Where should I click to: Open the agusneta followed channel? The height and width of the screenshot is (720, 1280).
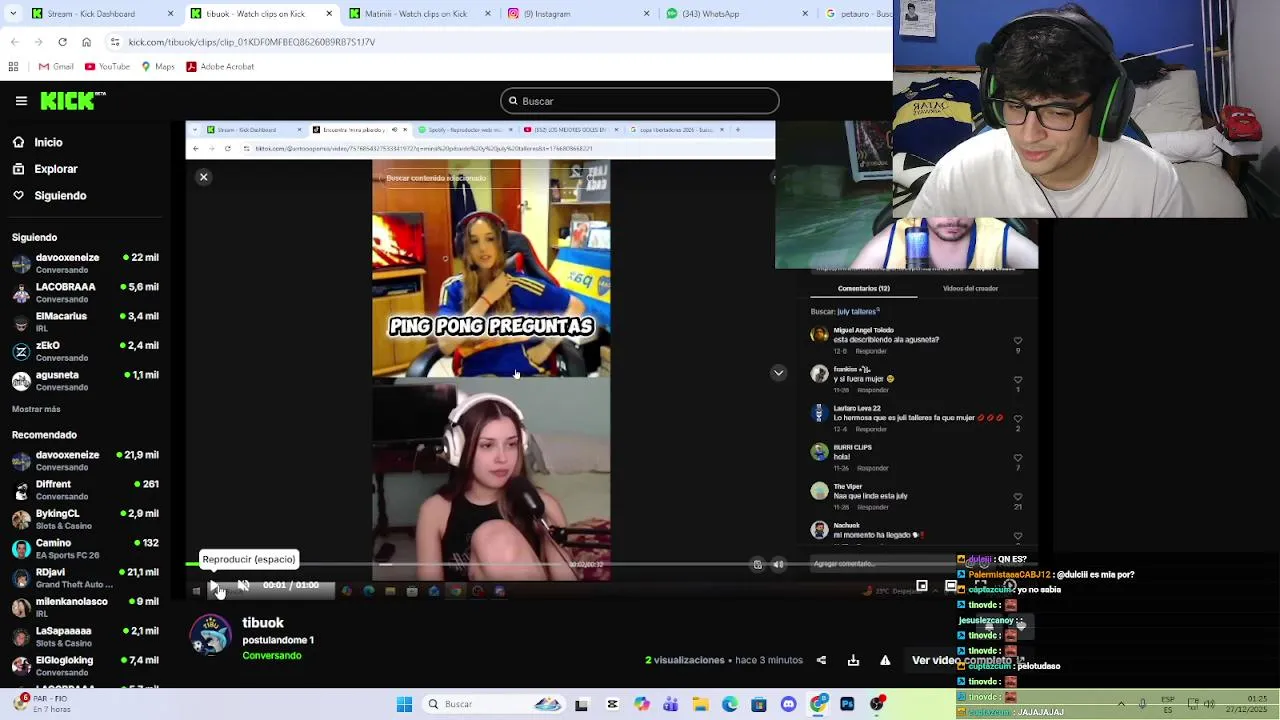point(85,380)
